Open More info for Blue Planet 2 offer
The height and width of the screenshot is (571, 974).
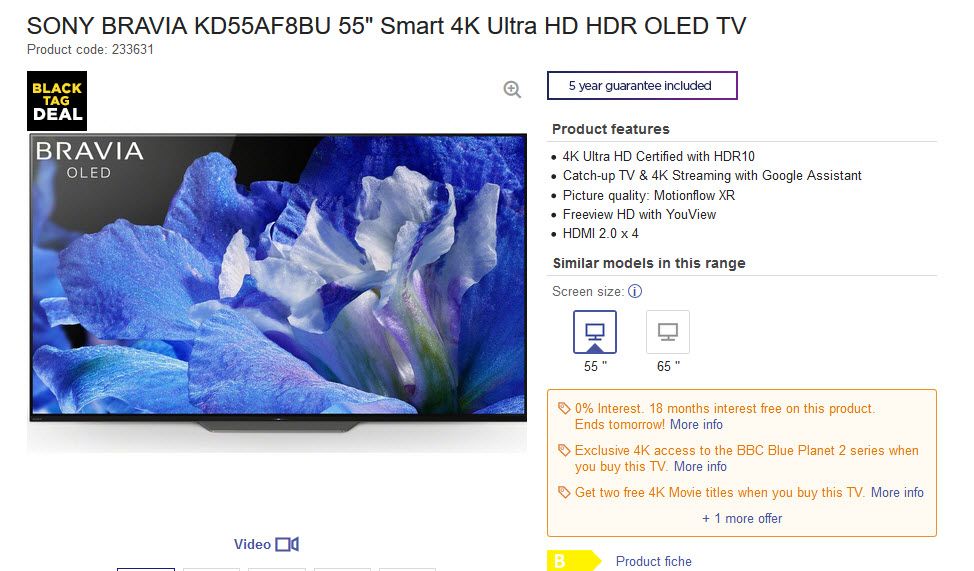point(700,467)
